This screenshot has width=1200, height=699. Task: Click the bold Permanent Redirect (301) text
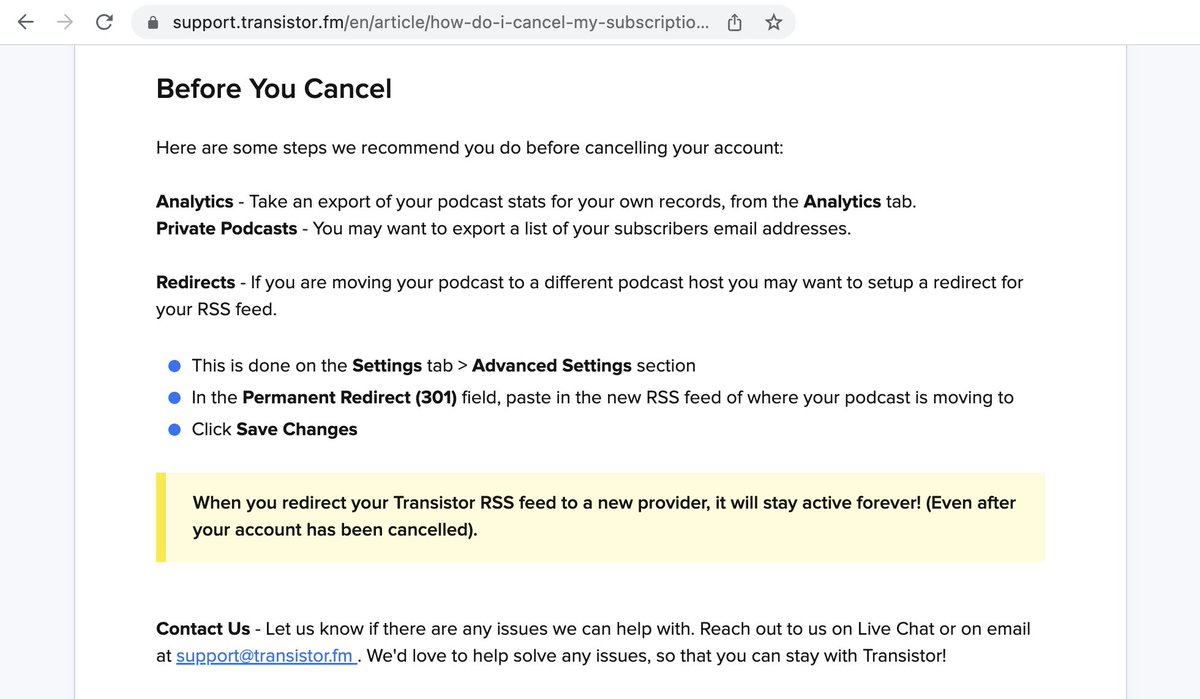click(x=349, y=398)
